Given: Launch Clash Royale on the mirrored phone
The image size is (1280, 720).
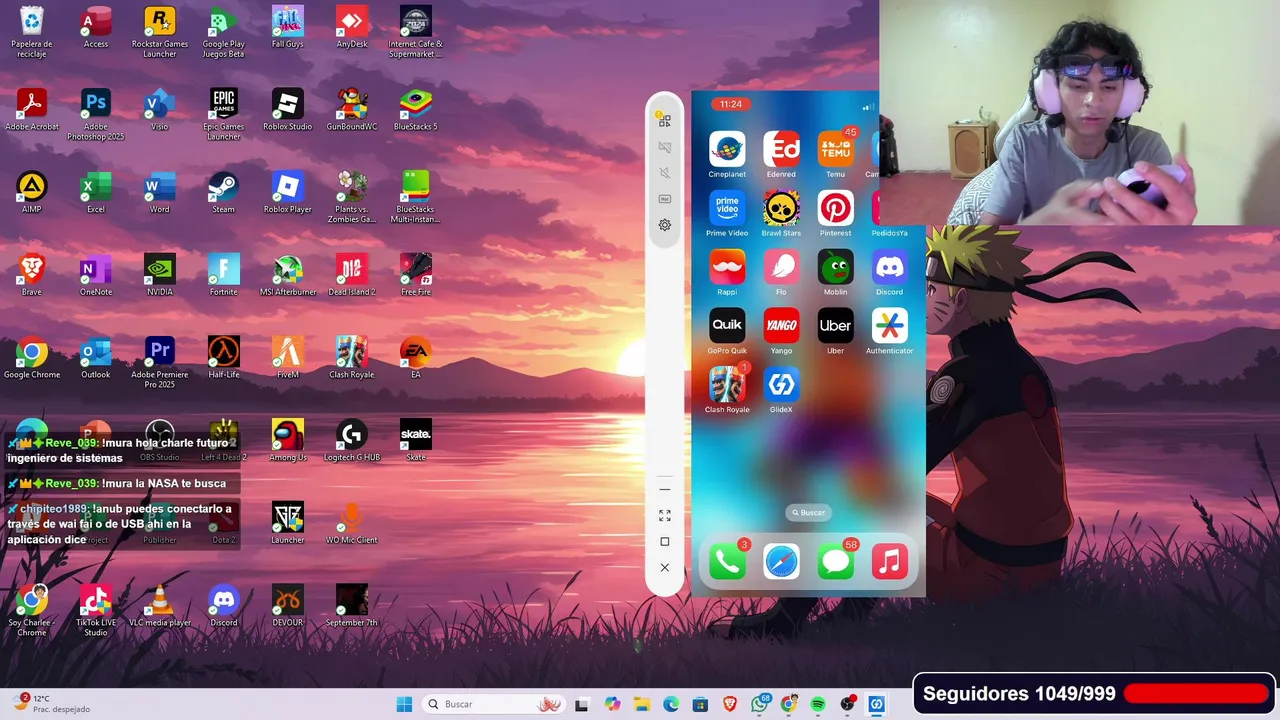Looking at the screenshot, I should [727, 384].
